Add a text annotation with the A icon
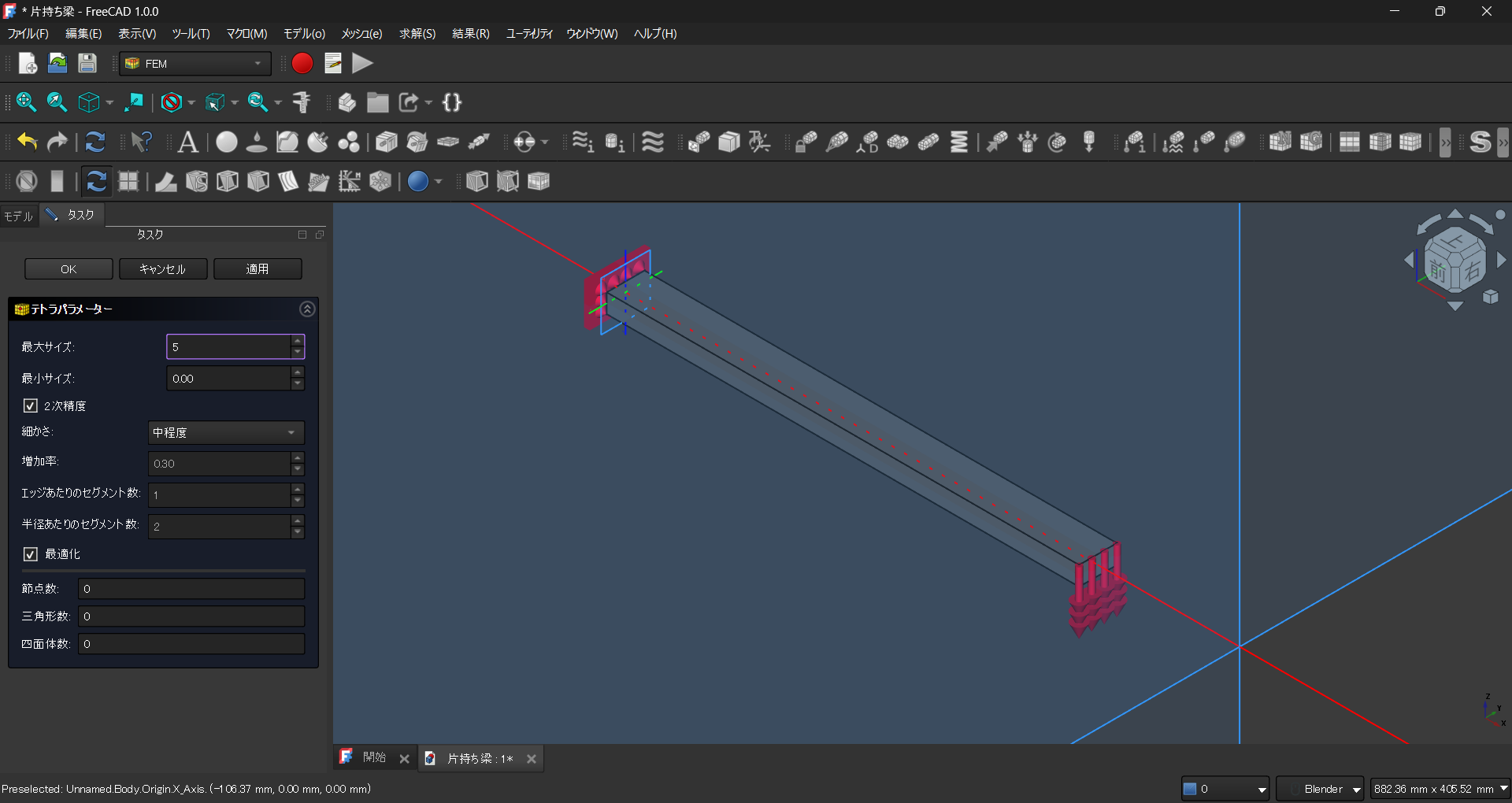 coord(187,142)
